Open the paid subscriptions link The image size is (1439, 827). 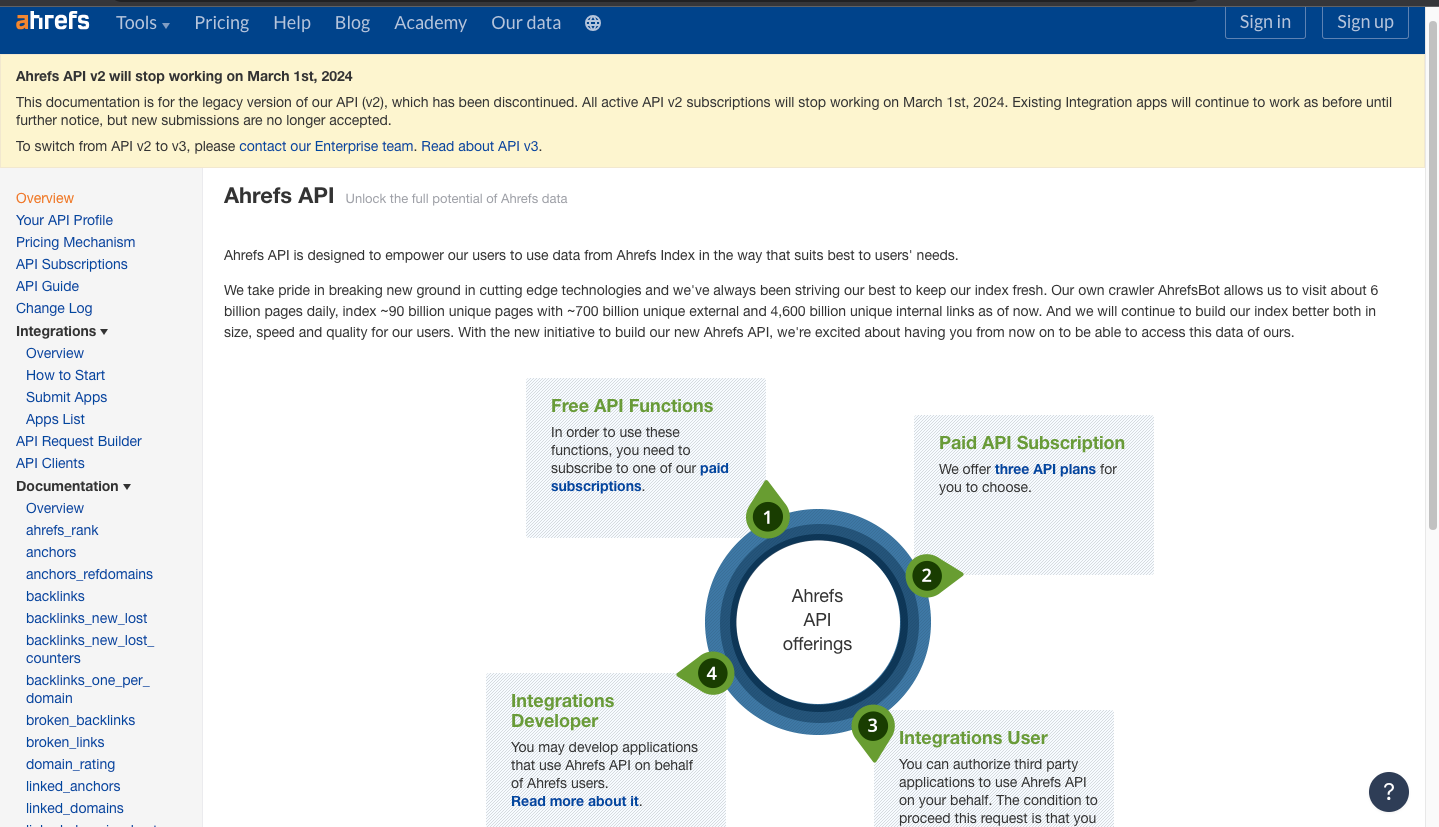pyautogui.click(x=640, y=477)
